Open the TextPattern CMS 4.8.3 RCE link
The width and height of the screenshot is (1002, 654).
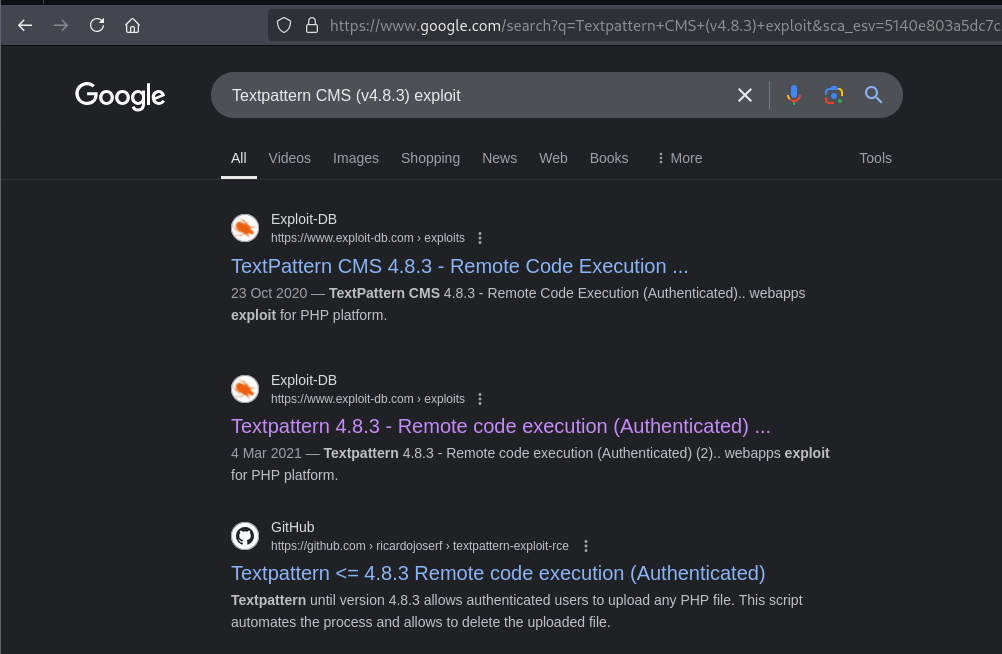pos(459,266)
